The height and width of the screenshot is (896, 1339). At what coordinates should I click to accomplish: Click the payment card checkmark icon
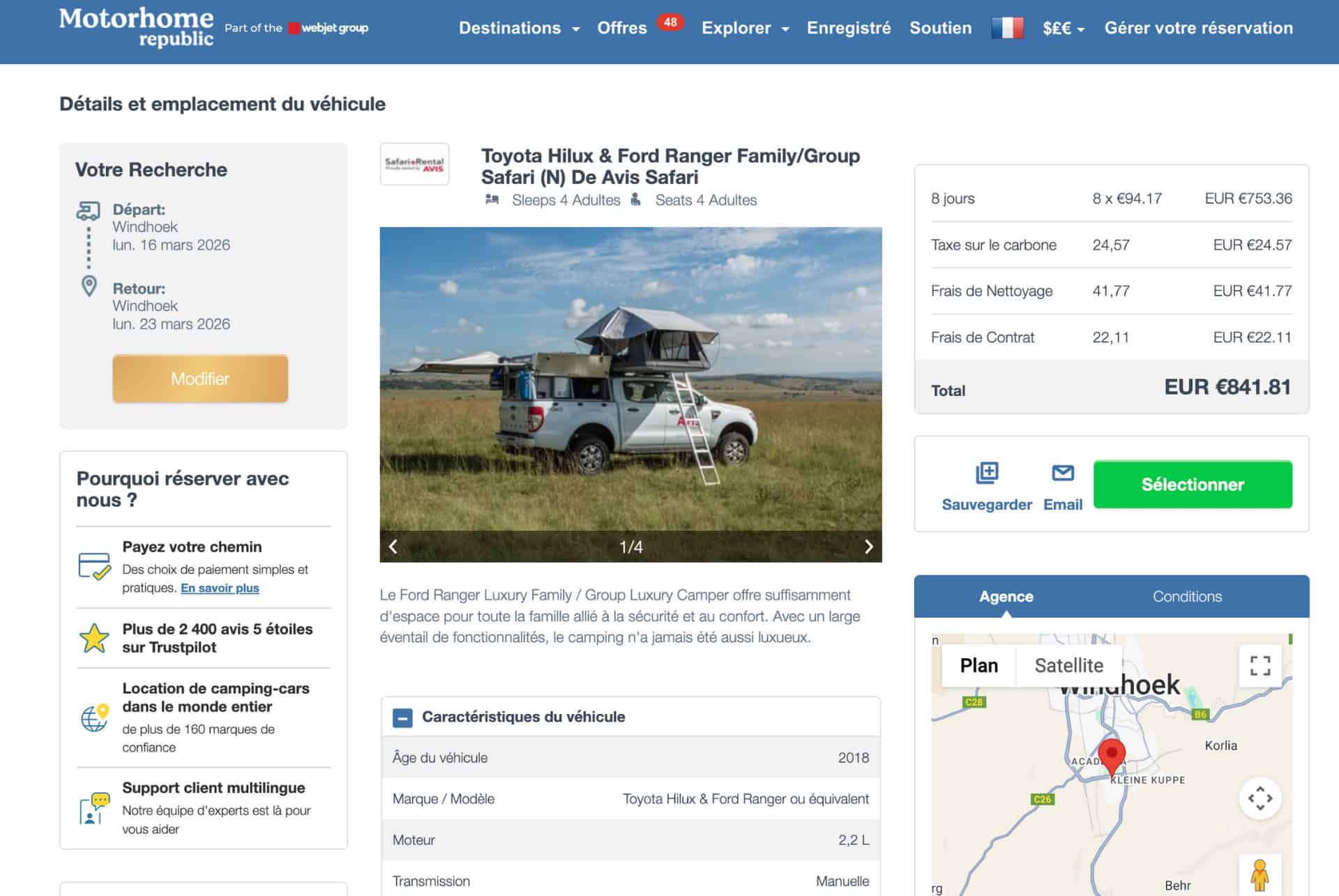[x=94, y=566]
